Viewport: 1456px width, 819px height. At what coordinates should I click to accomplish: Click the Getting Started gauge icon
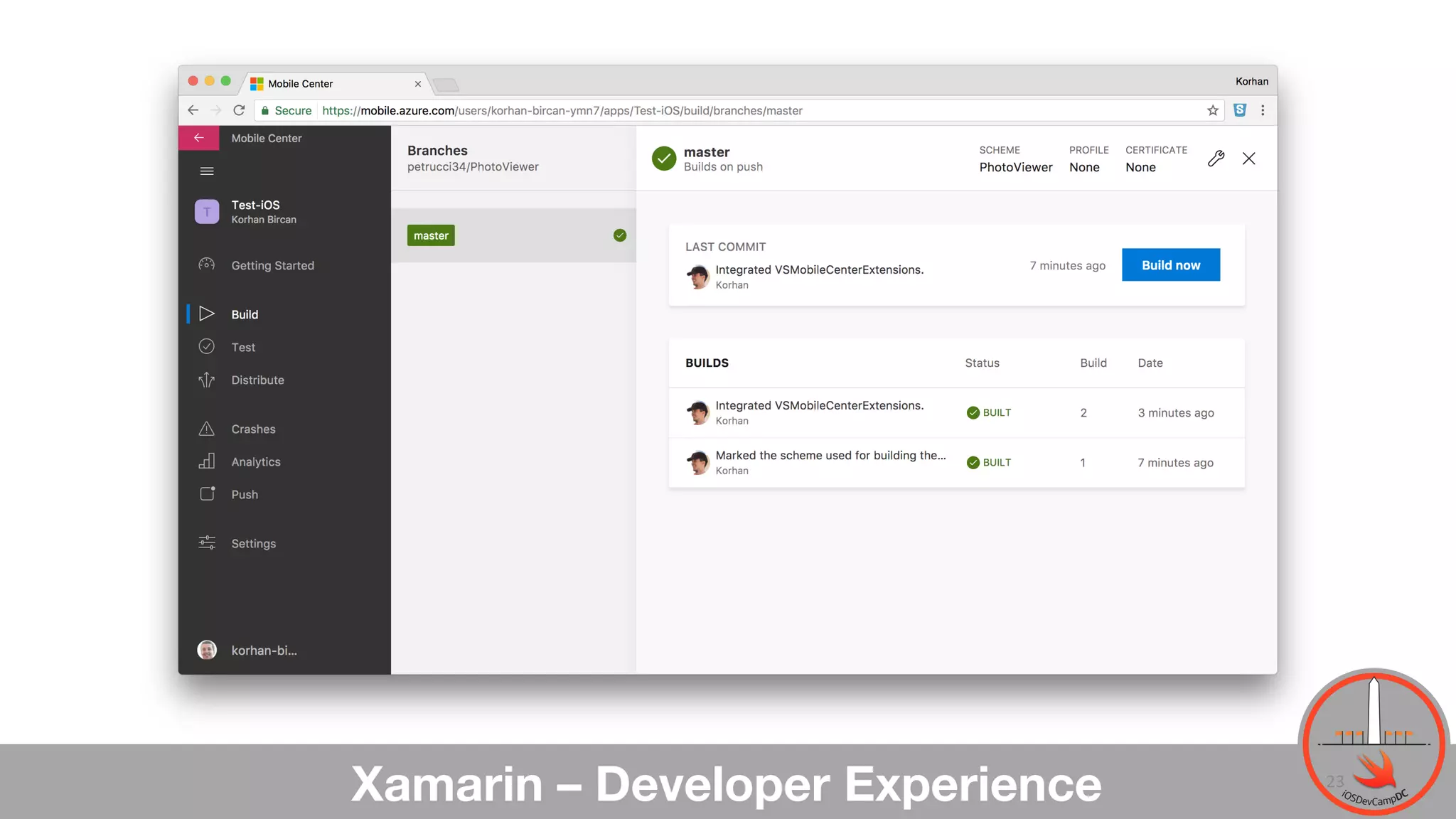click(x=206, y=264)
